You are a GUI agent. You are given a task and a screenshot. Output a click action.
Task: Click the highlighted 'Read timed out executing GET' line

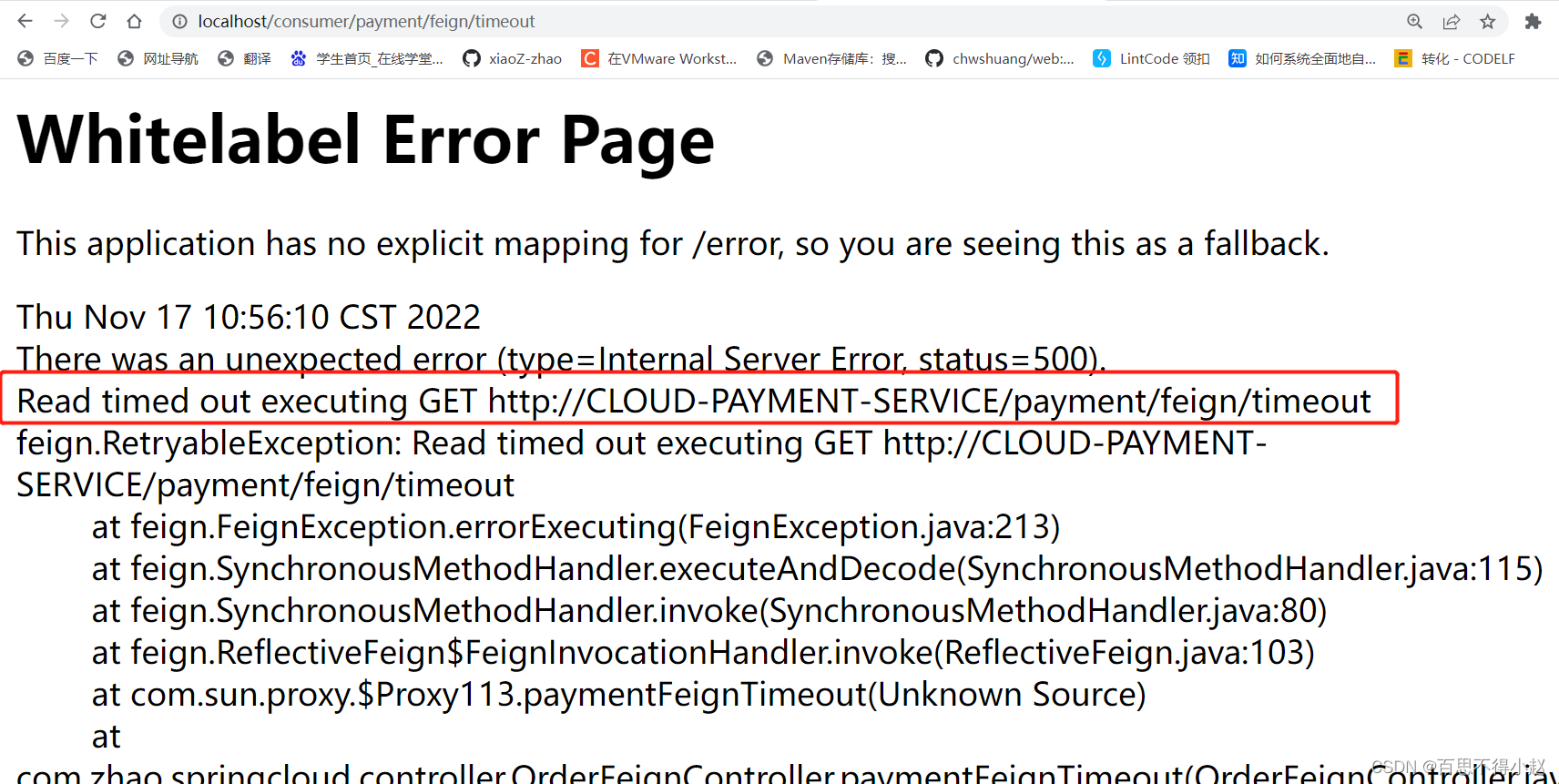(x=694, y=401)
